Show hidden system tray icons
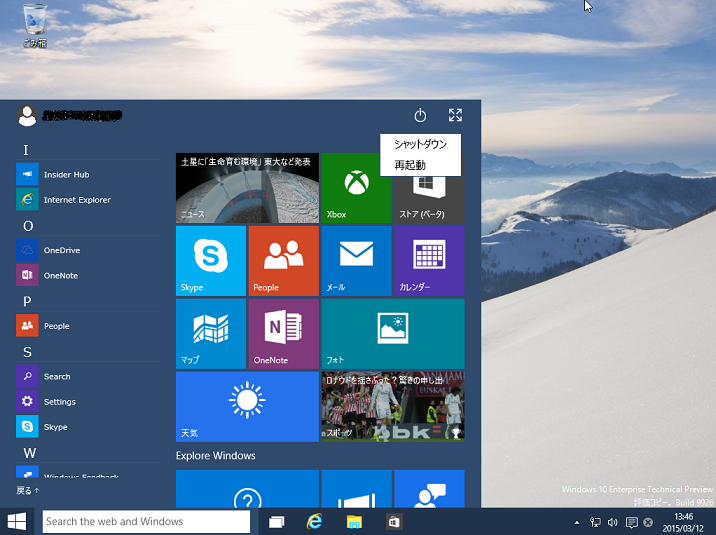Screen dimensions: 716x535 tap(577, 522)
